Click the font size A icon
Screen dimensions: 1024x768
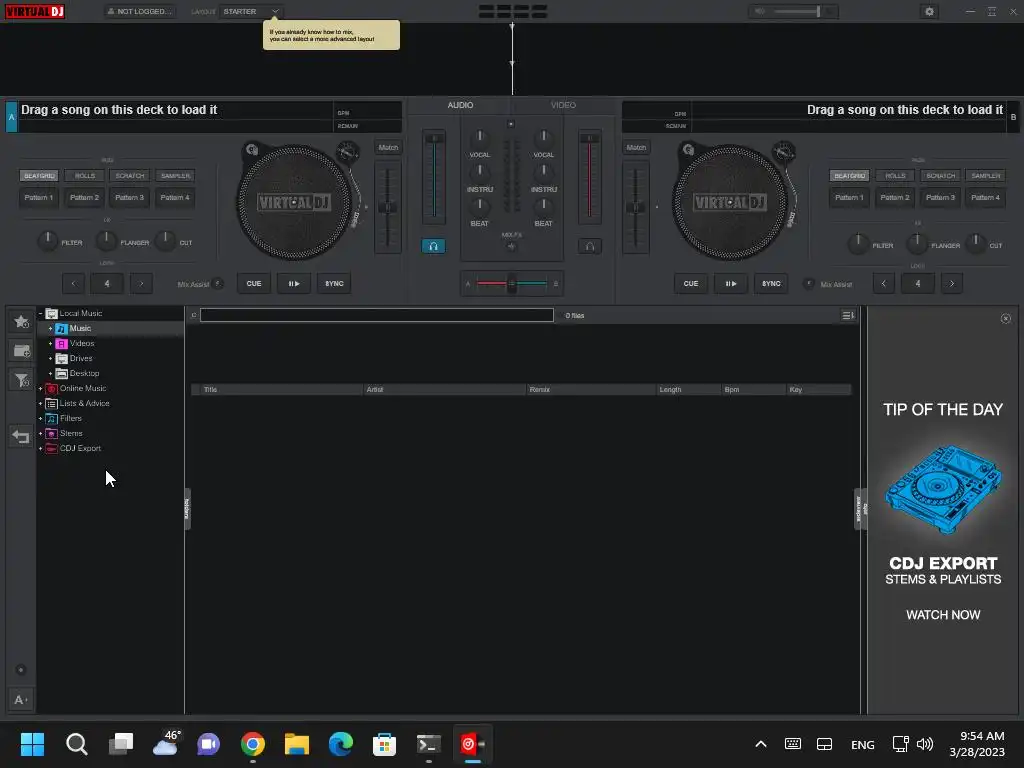click(x=20, y=699)
